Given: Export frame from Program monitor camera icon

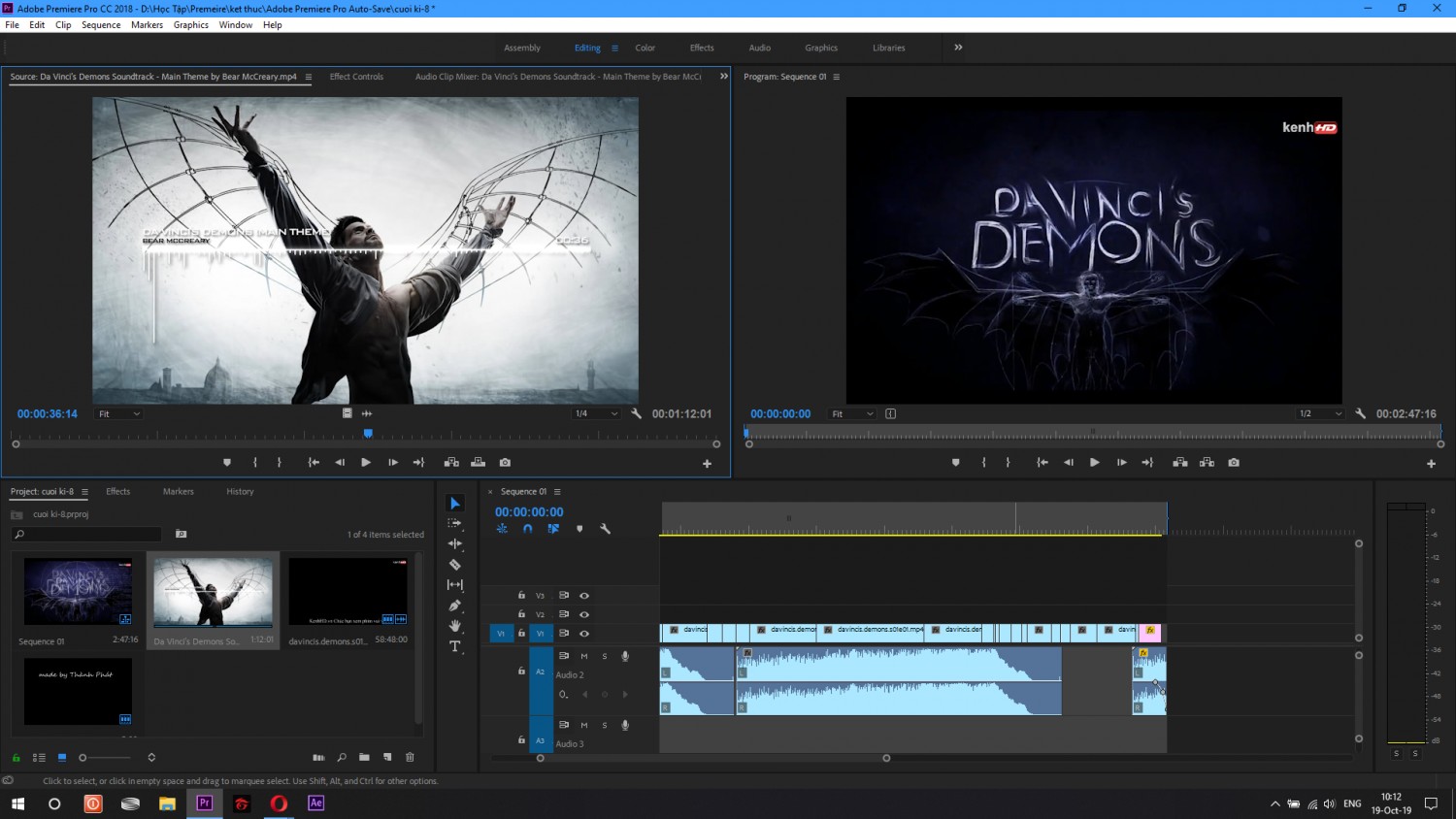Looking at the screenshot, I should pos(1234,463).
